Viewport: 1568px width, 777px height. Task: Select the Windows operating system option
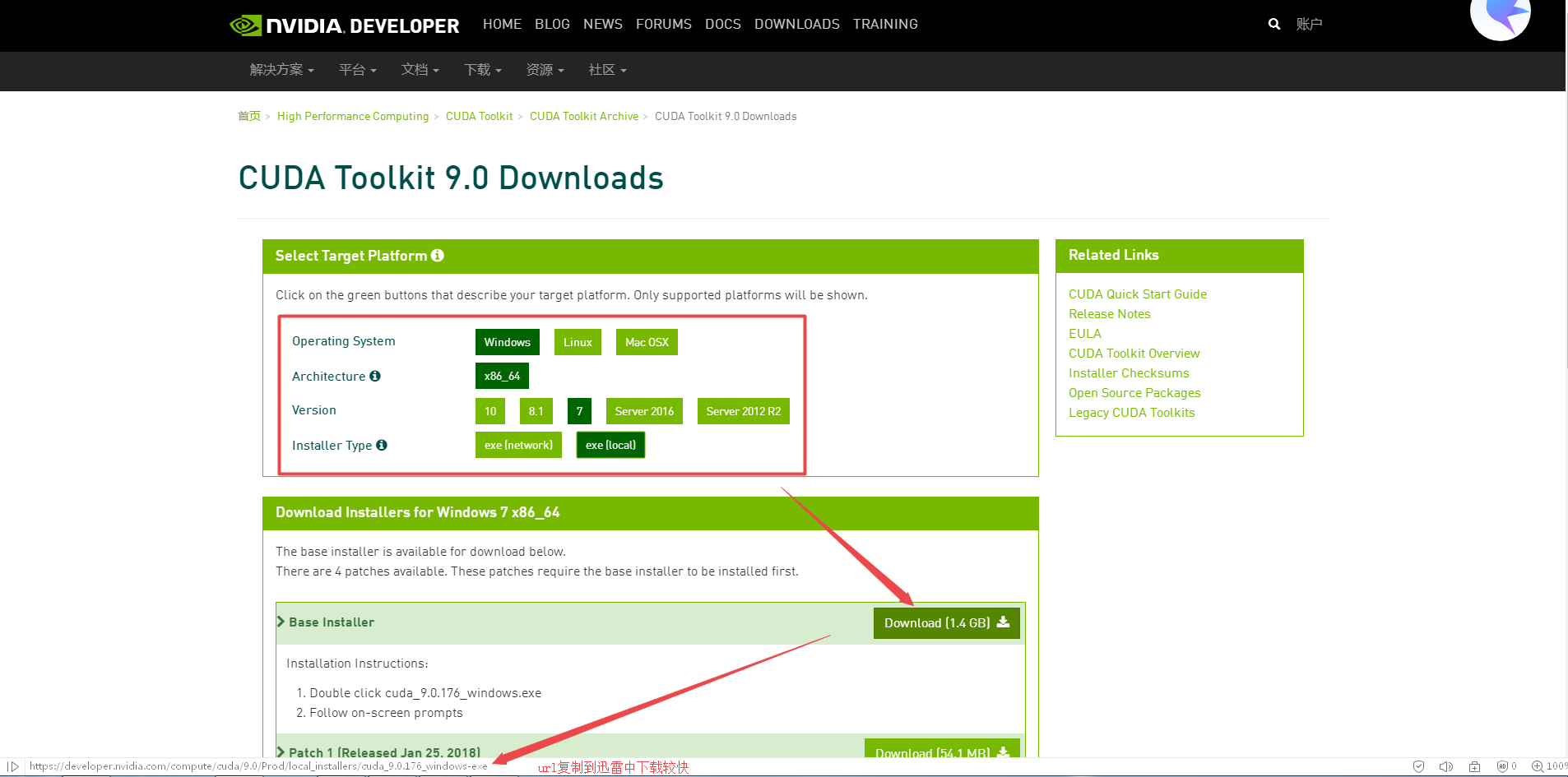508,342
